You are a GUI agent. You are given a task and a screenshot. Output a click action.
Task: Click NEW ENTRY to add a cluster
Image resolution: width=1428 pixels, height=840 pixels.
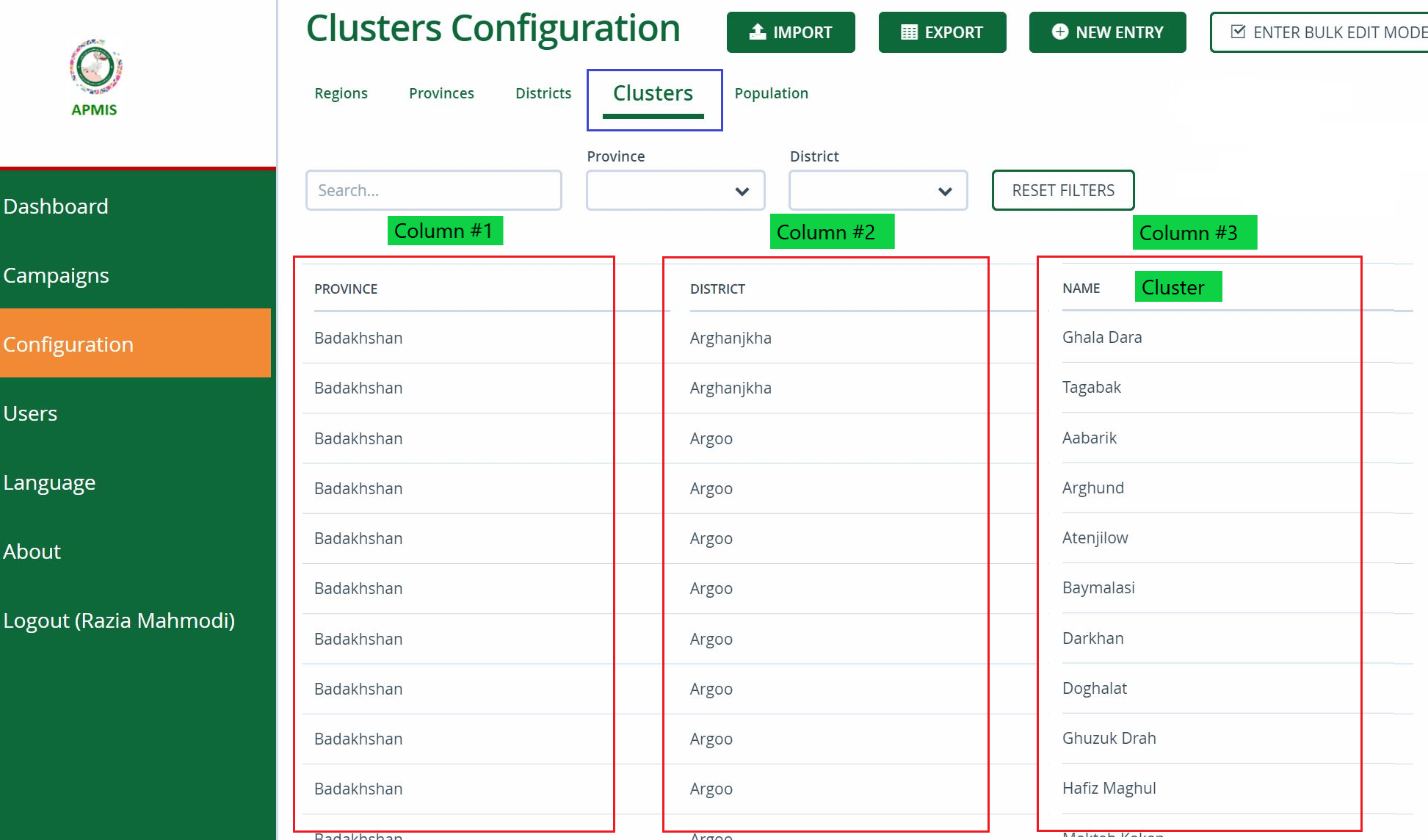[1107, 32]
